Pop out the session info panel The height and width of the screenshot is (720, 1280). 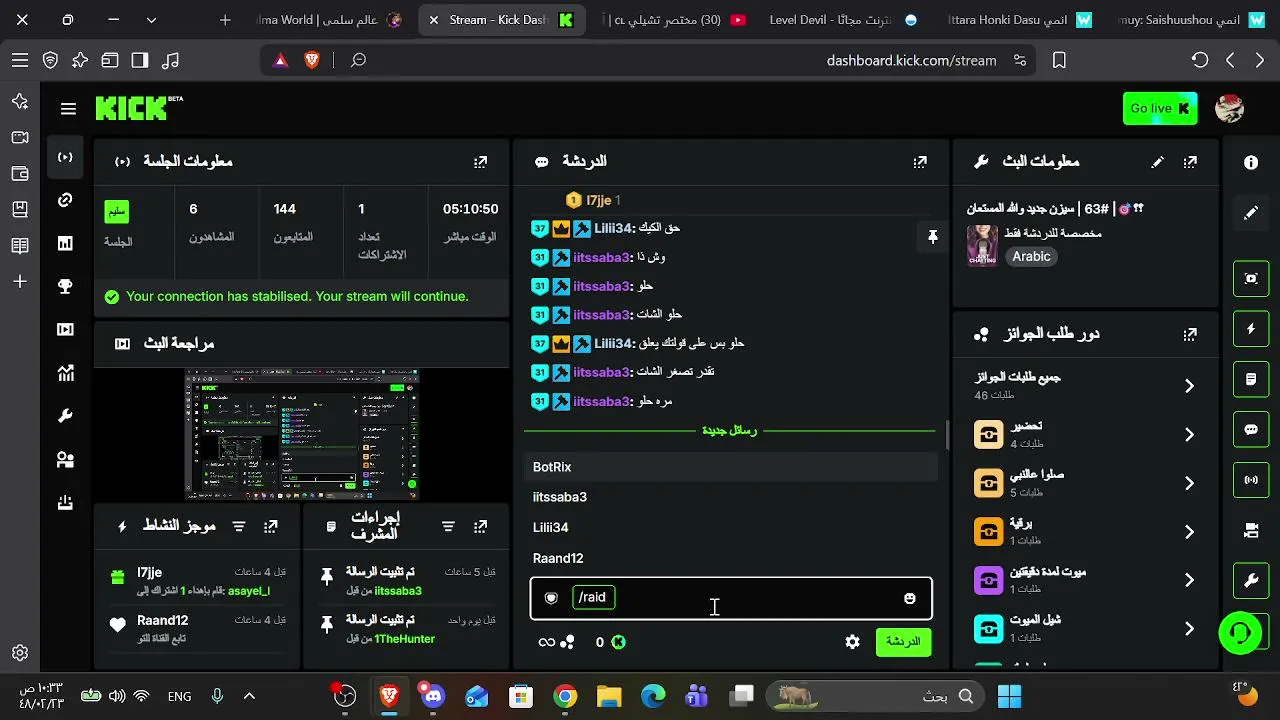481,162
